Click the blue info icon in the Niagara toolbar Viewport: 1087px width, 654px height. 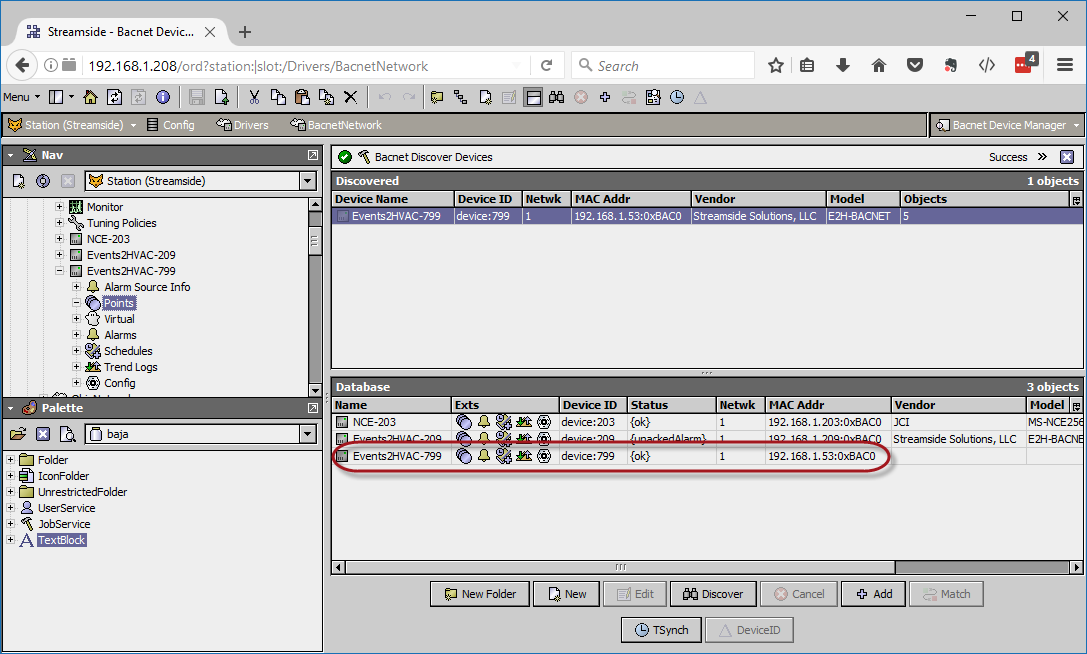pyautogui.click(x=163, y=97)
